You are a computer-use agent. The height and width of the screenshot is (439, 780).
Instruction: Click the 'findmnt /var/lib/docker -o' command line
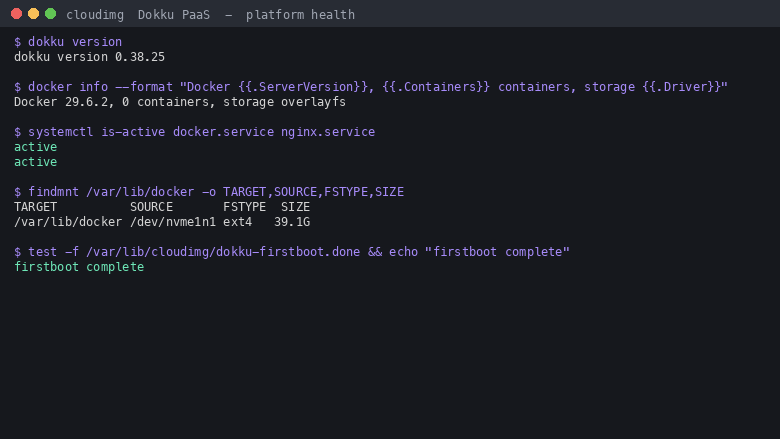[209, 192]
